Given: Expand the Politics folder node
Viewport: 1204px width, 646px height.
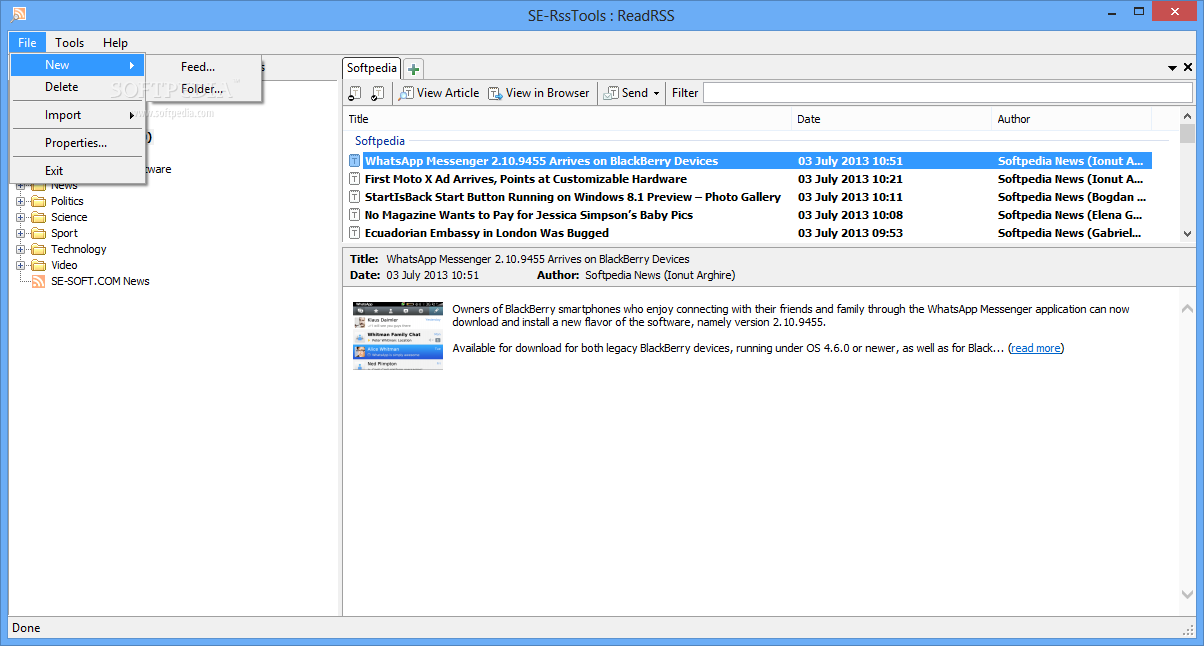Looking at the screenshot, I should pos(21,201).
